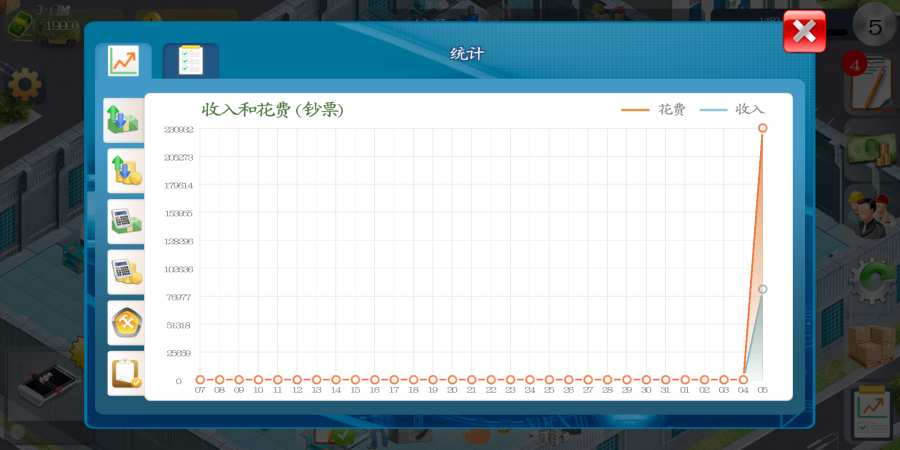Select the data point for date 14
The image size is (900, 450).
pos(336,379)
